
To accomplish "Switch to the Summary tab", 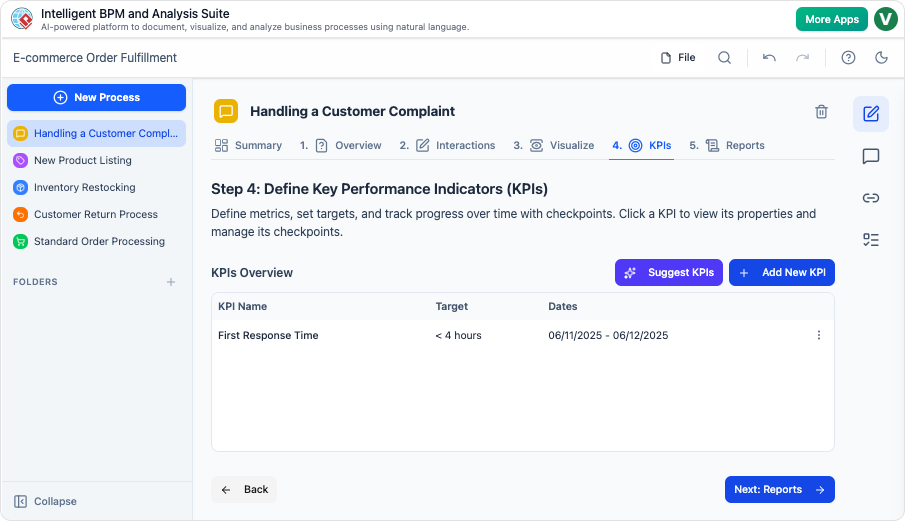I will pyautogui.click(x=248, y=145).
